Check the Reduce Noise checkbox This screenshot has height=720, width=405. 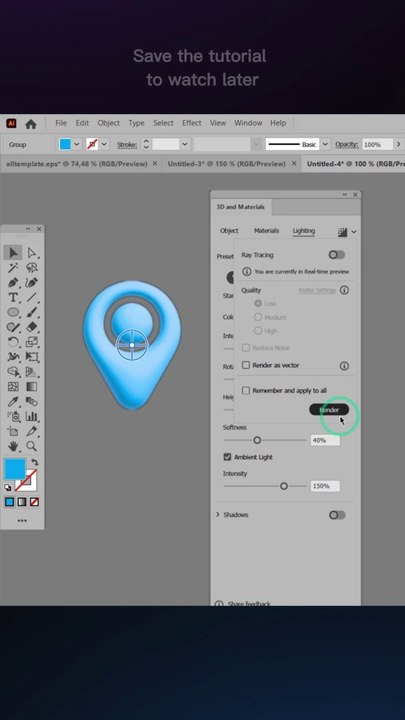(x=246, y=348)
